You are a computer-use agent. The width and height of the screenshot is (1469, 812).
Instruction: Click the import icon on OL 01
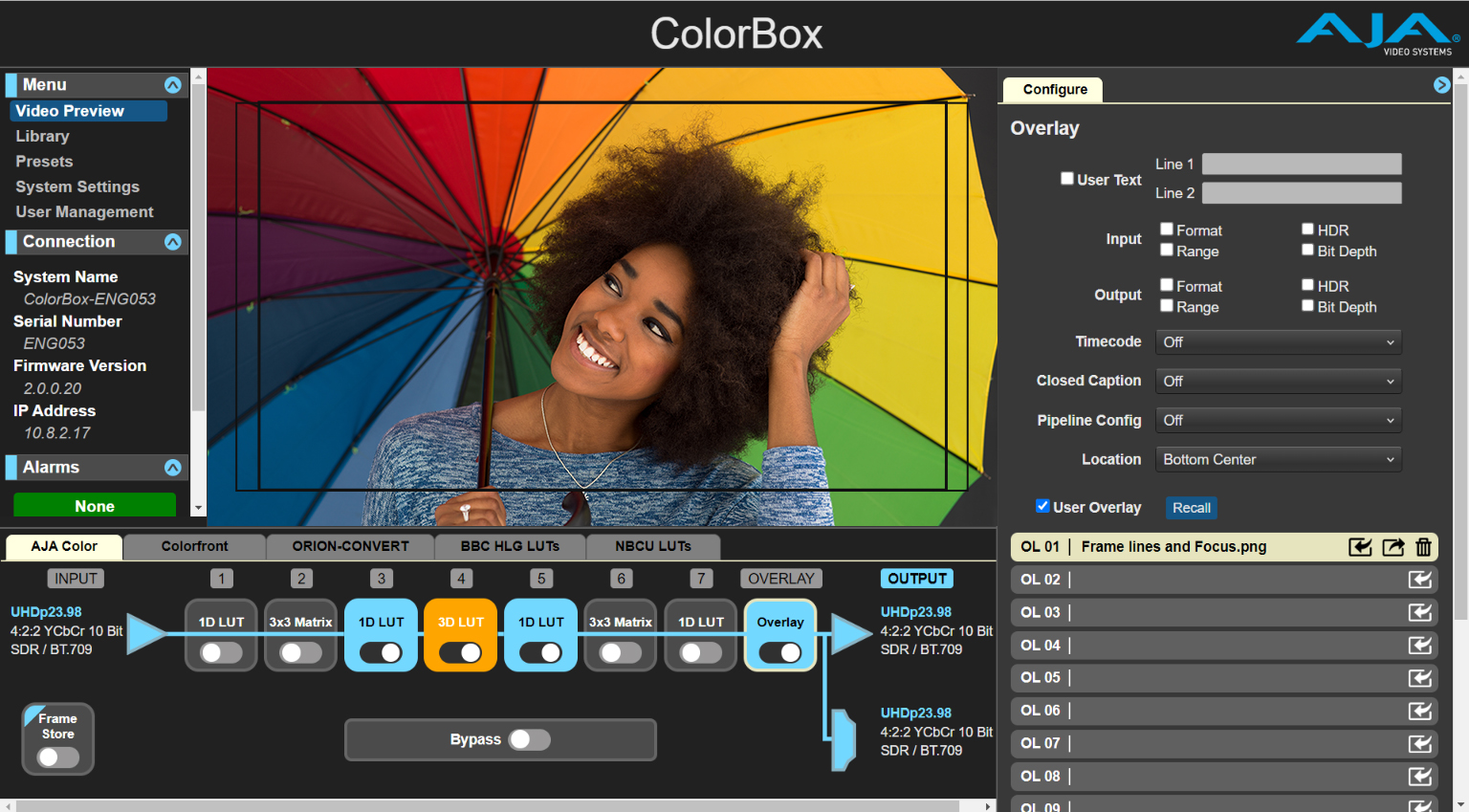1359,547
